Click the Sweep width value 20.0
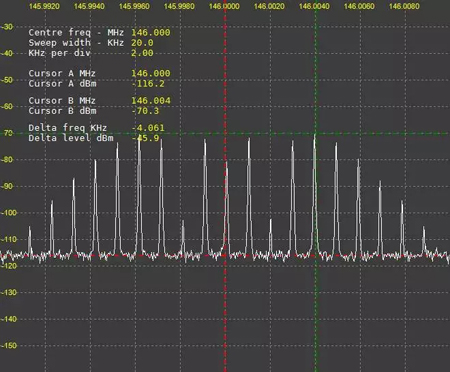The width and height of the screenshot is (450, 372). click(142, 43)
